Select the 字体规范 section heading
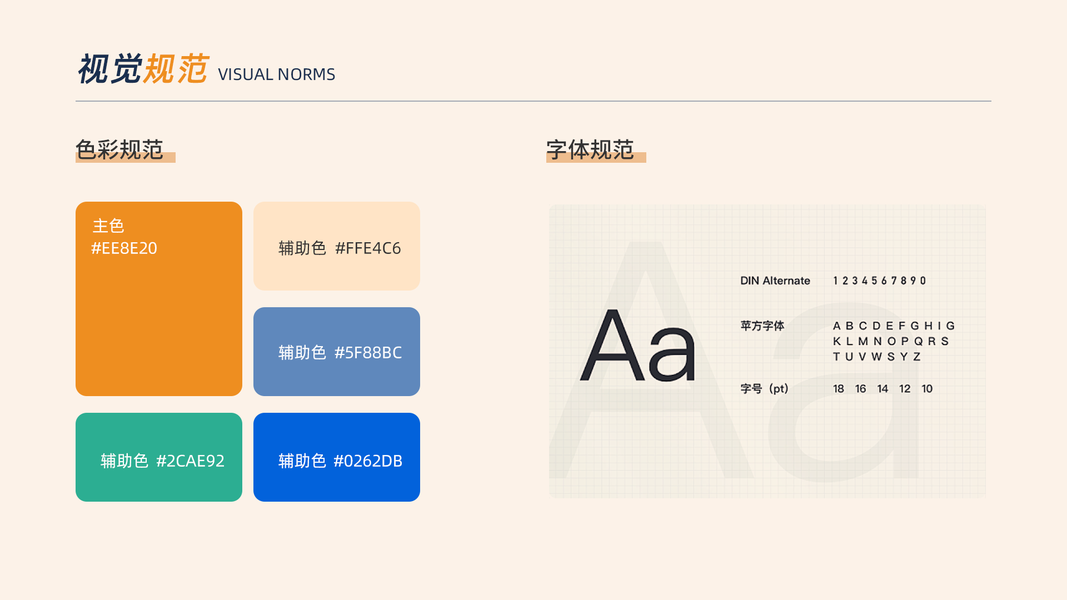1067x600 pixels. pyautogui.click(x=590, y=150)
